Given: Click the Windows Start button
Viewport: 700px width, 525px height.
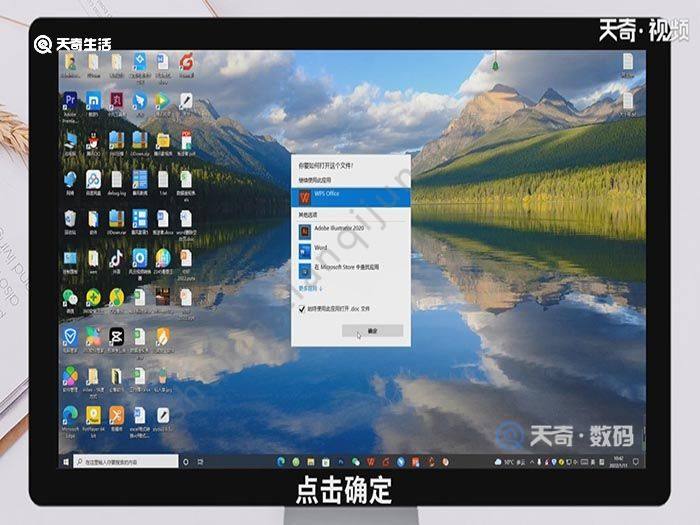Looking at the screenshot, I should [66, 462].
